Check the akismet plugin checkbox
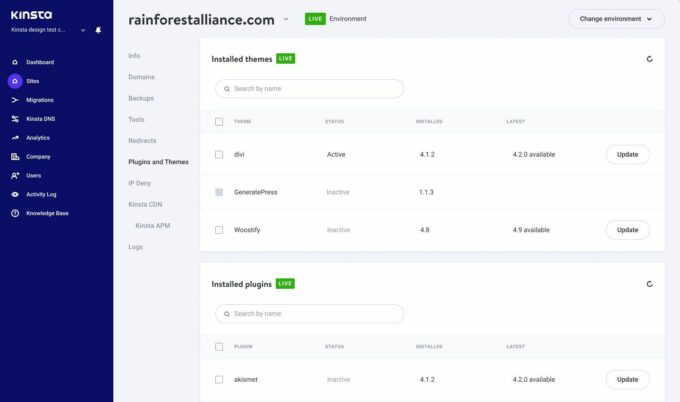This screenshot has width=680, height=402. [219, 379]
